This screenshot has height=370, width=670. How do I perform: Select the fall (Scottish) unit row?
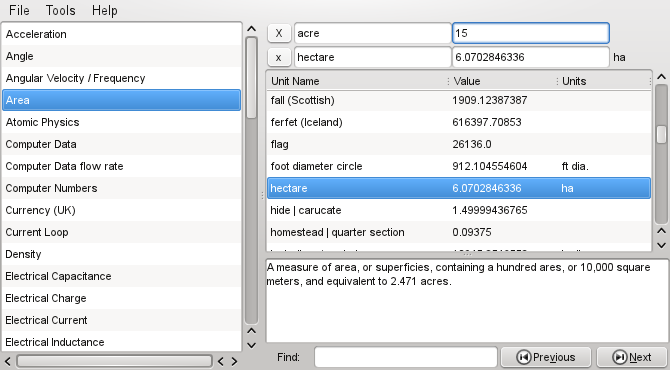[x=459, y=100]
